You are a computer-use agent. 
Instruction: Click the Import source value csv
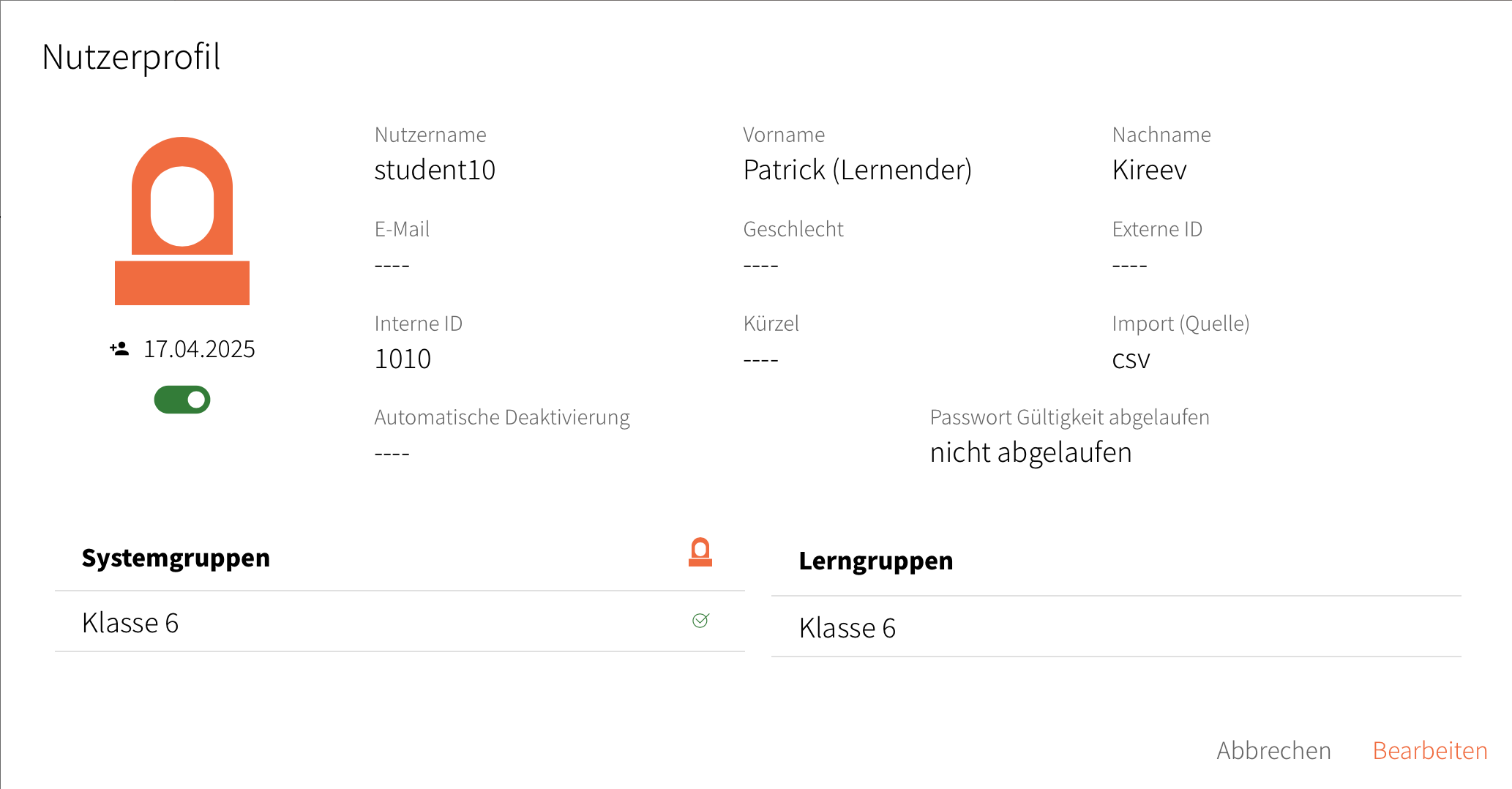pyautogui.click(x=1131, y=359)
